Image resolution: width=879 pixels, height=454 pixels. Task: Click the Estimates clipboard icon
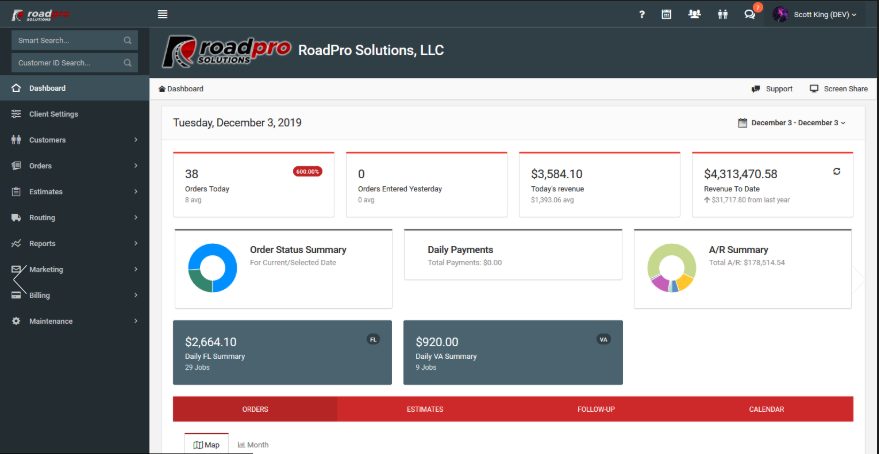(16, 192)
